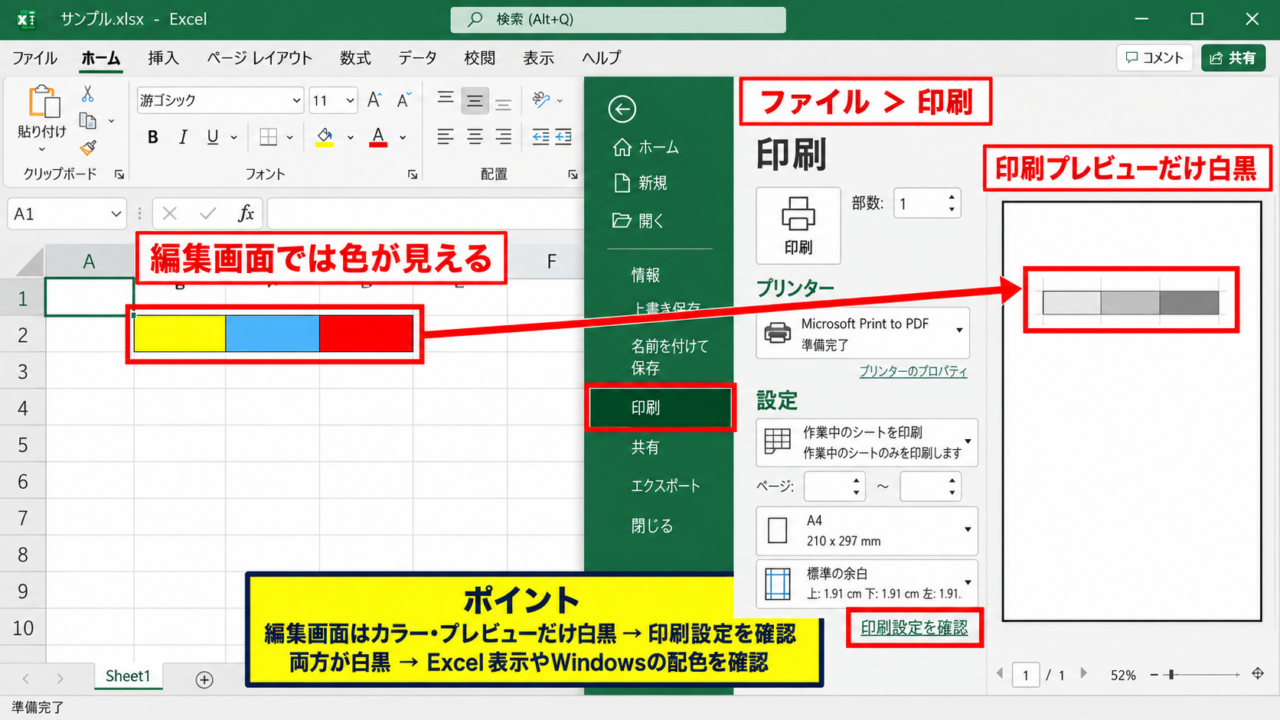The width and height of the screenshot is (1280, 720).
Task: Click the Paste clipboard icon
Action: [x=43, y=102]
